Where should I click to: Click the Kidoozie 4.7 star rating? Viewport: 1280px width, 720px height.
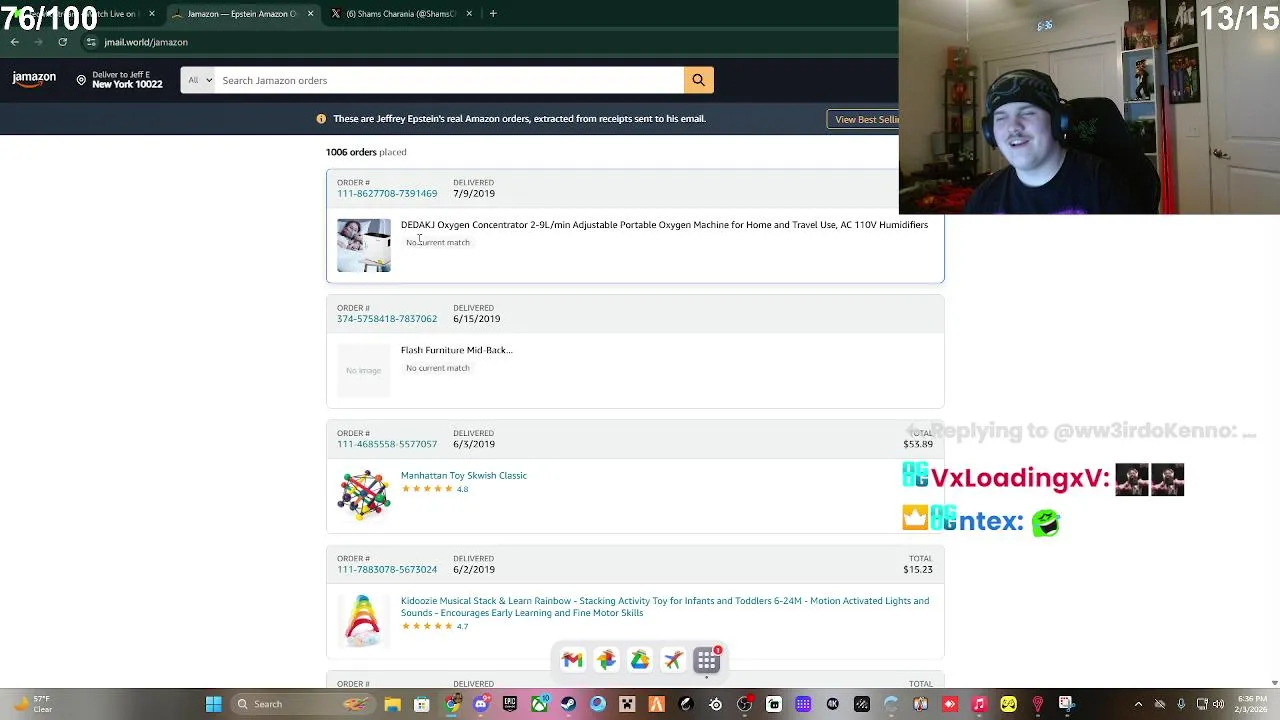(x=435, y=626)
